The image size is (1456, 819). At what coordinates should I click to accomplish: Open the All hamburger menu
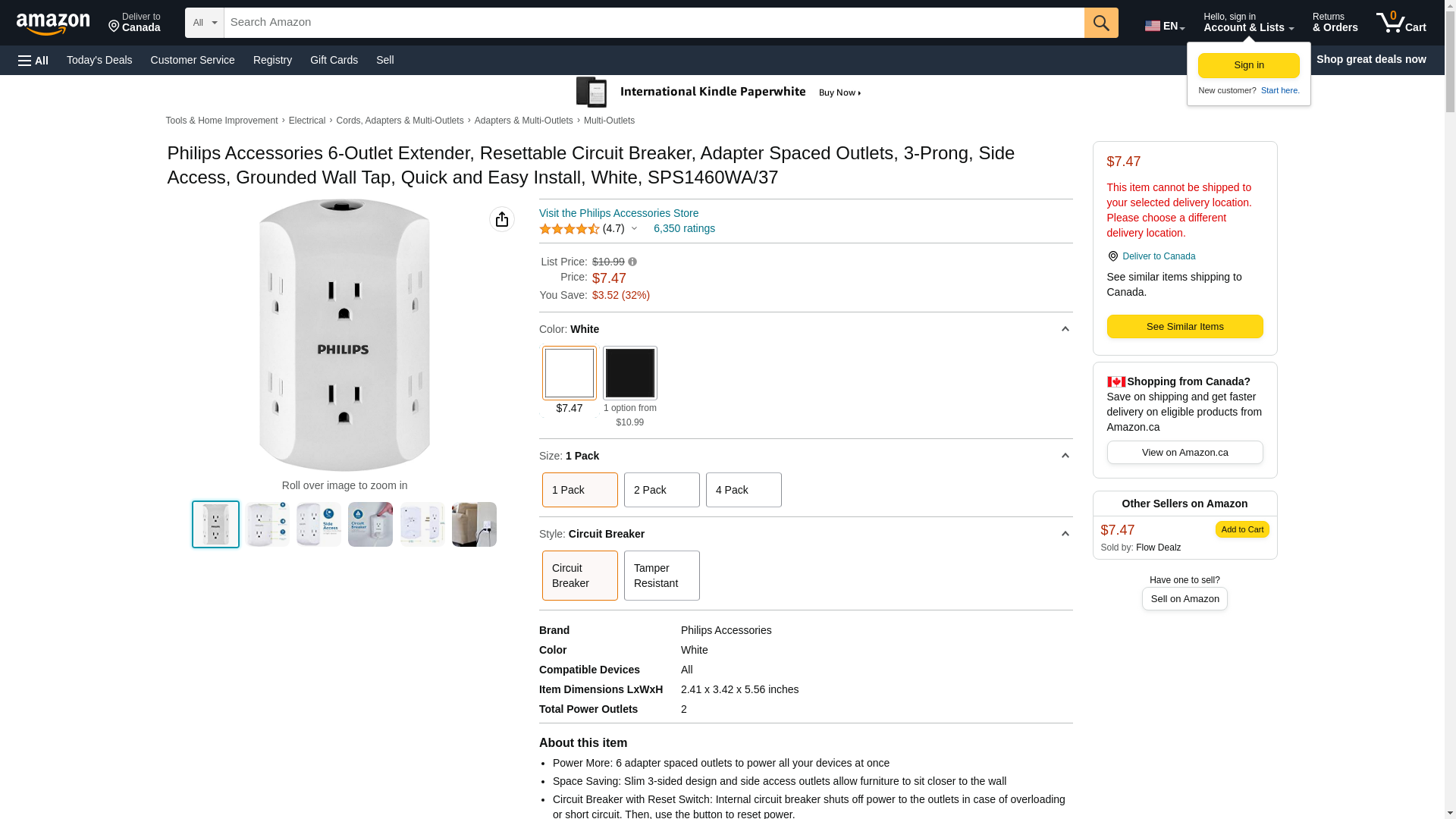tap(33, 60)
